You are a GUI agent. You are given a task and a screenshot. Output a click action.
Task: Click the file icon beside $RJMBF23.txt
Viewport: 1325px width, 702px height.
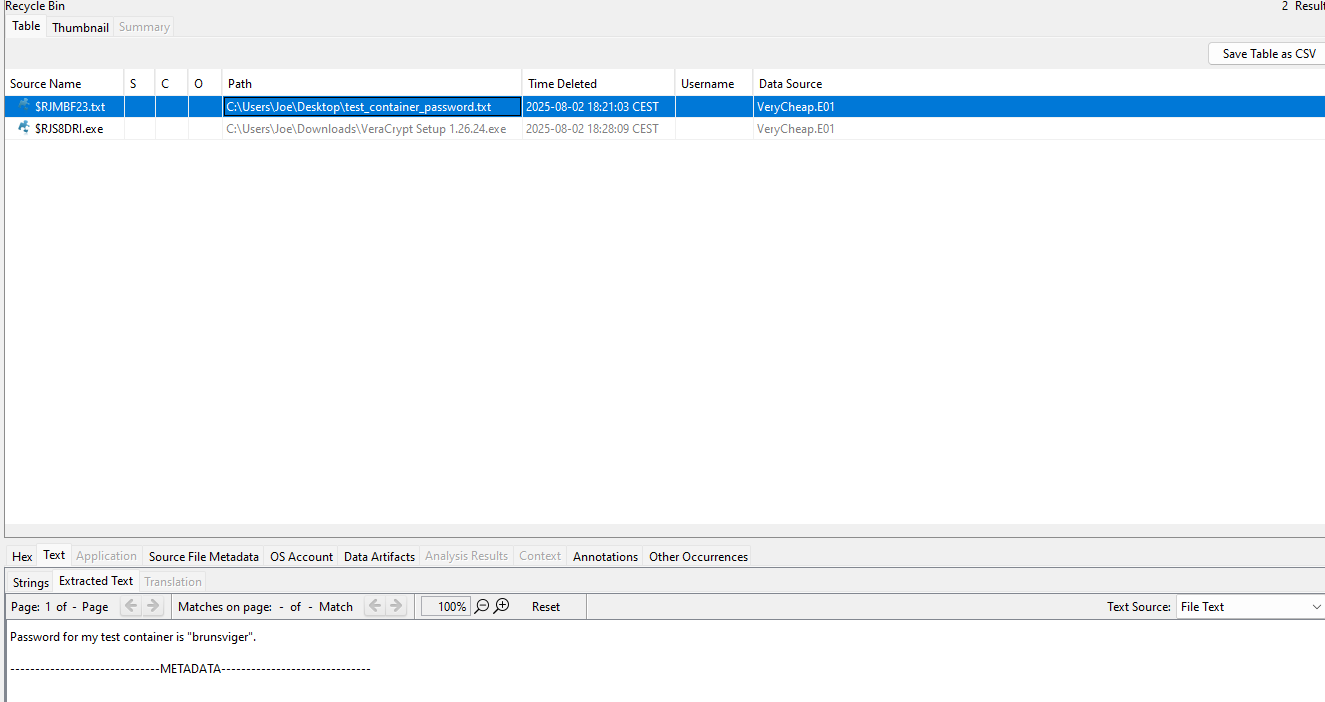click(22, 106)
